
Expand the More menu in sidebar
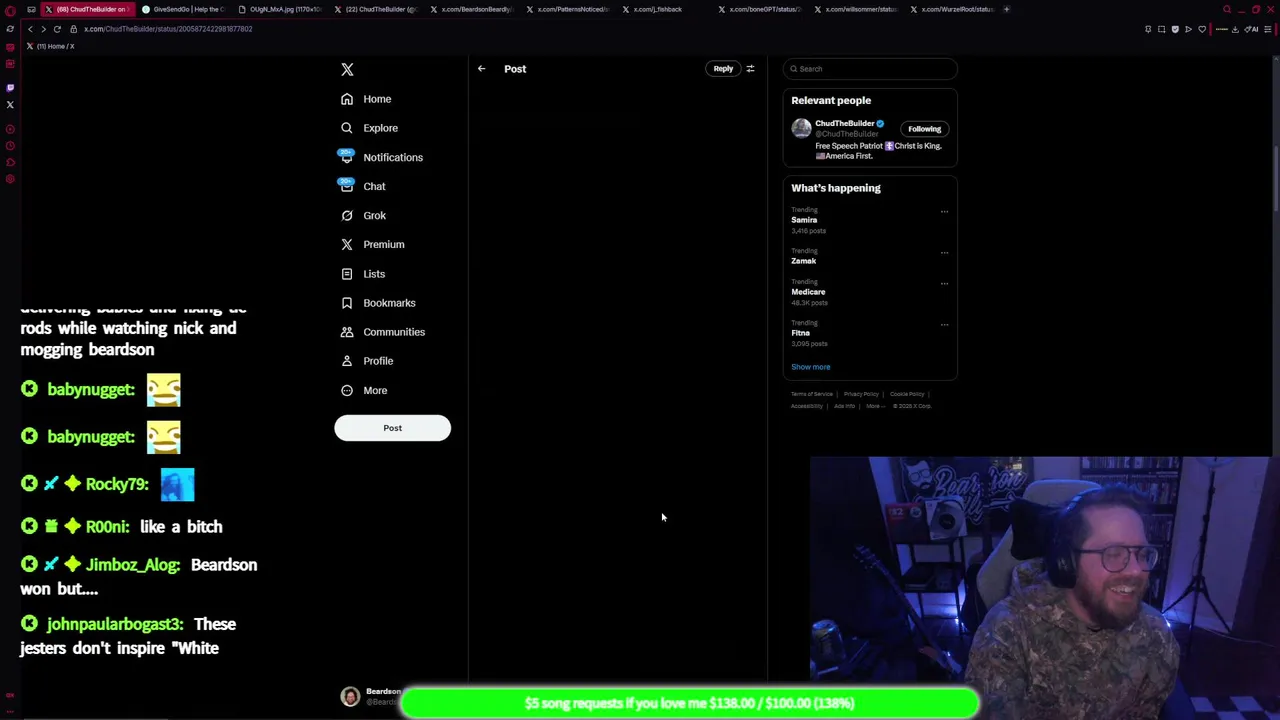[x=364, y=390]
